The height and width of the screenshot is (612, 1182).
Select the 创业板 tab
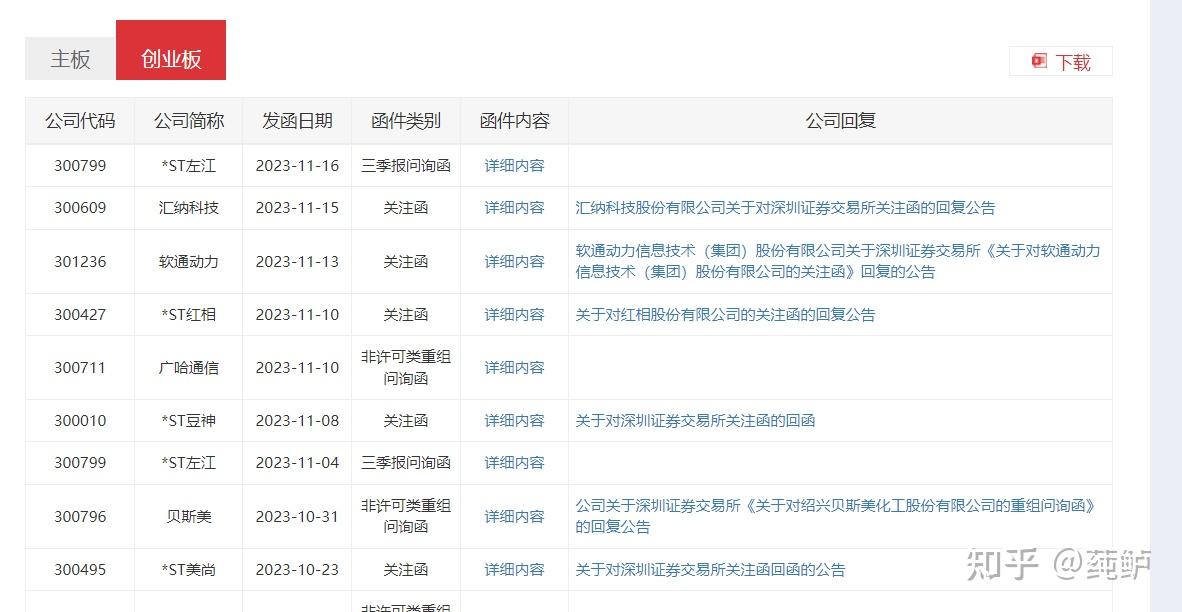tap(171, 50)
